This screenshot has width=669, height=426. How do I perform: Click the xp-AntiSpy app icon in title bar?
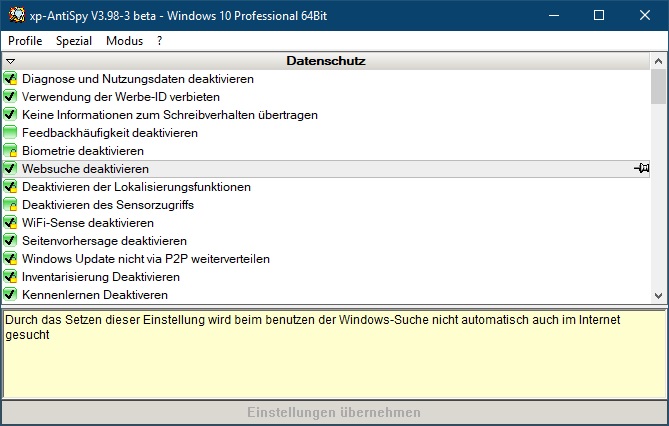tap(17, 15)
